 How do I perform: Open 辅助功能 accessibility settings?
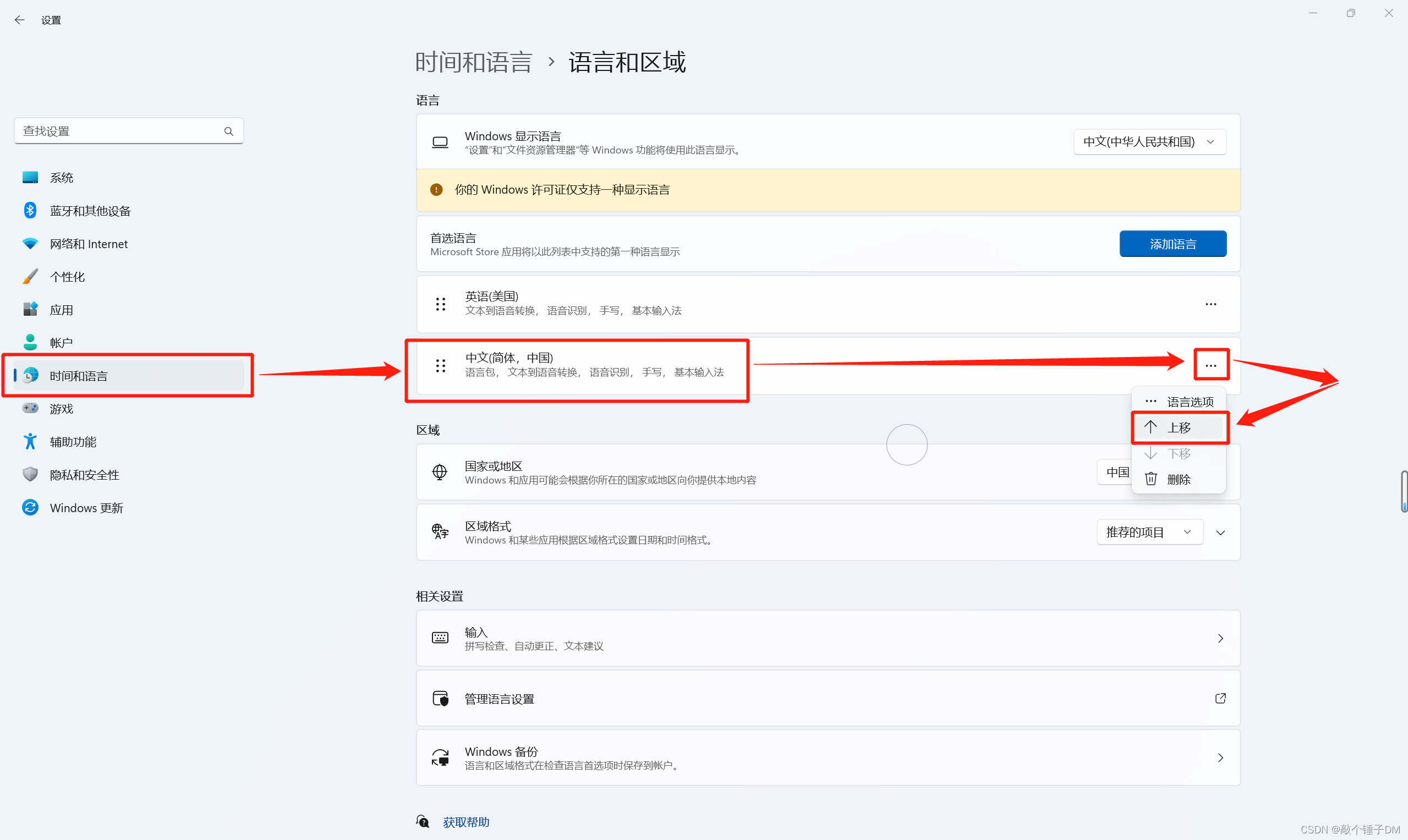73,442
